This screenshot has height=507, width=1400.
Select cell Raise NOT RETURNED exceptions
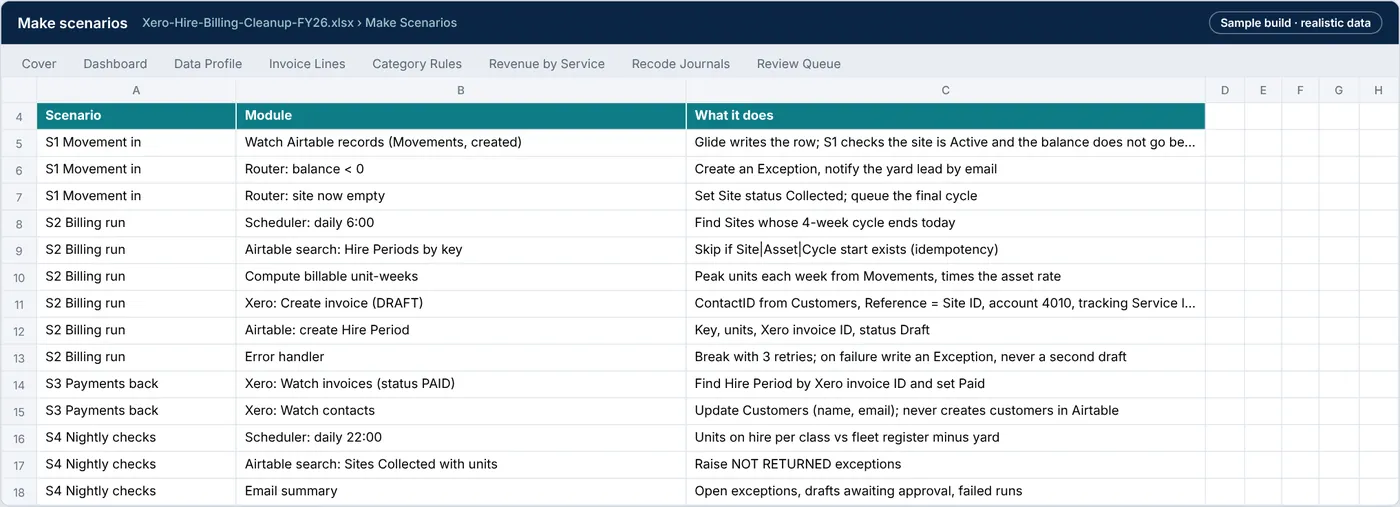tap(946, 464)
